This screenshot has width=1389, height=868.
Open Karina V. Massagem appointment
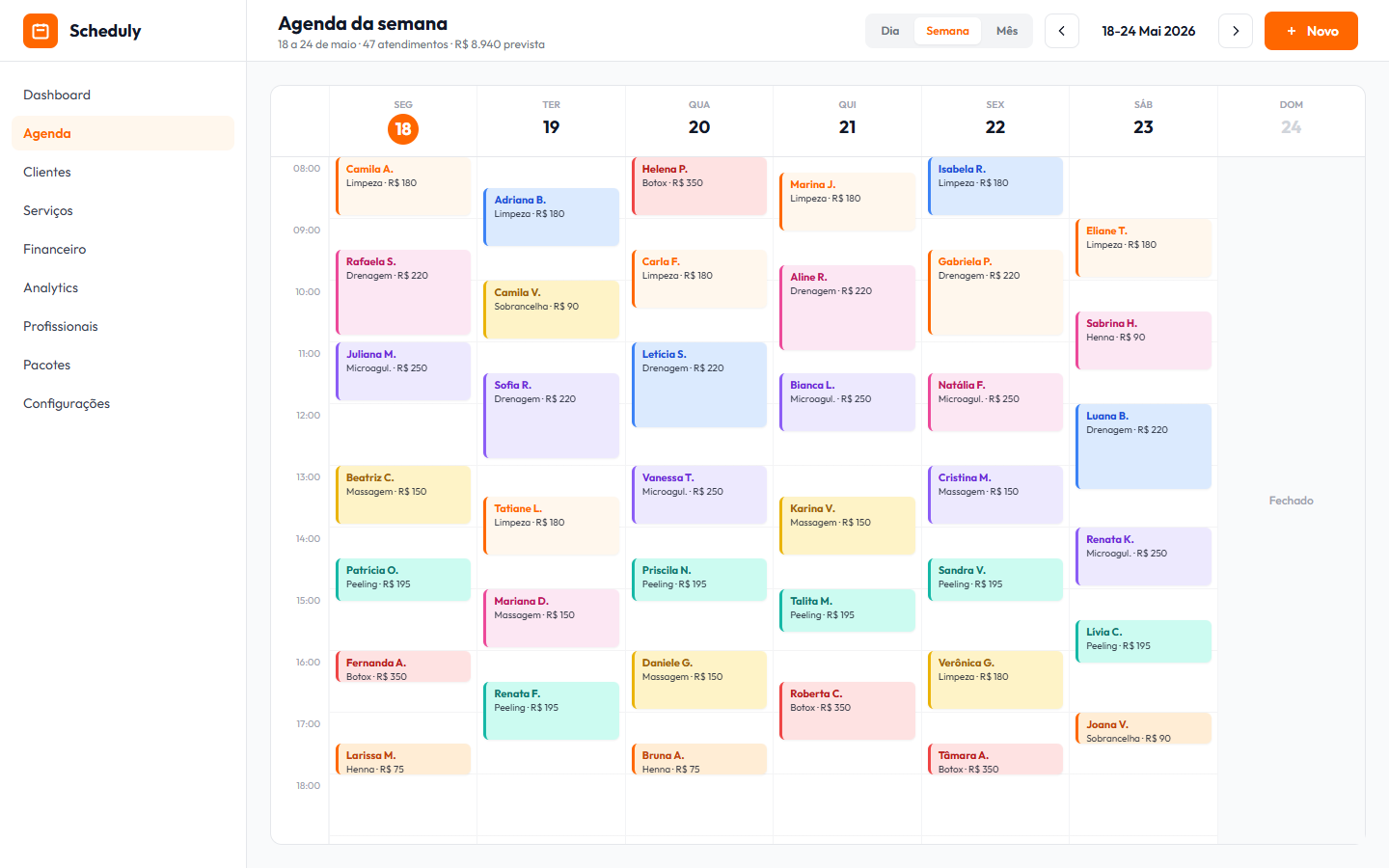point(847,526)
